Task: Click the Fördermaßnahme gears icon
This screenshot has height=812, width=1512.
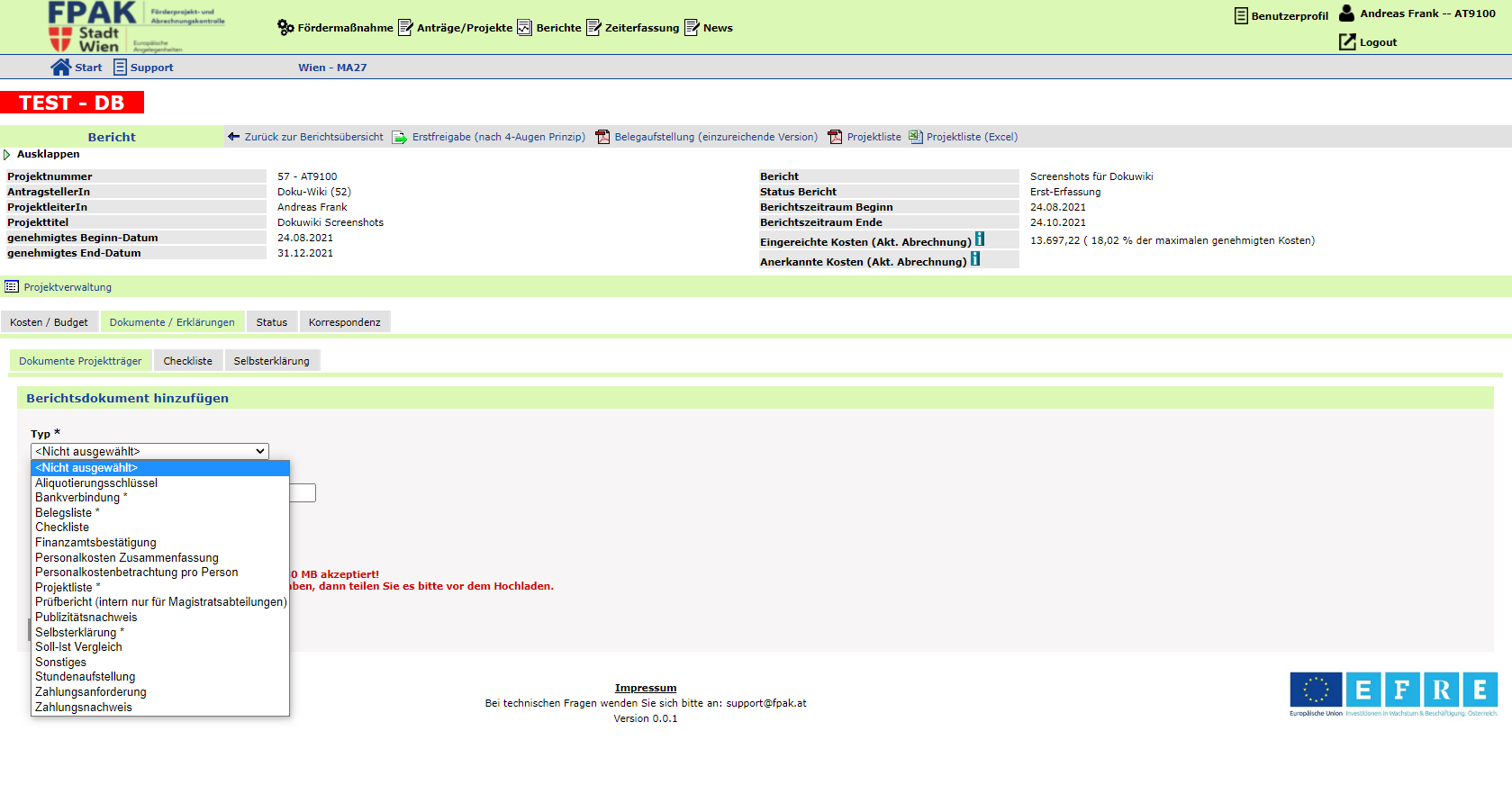Action: click(x=285, y=28)
